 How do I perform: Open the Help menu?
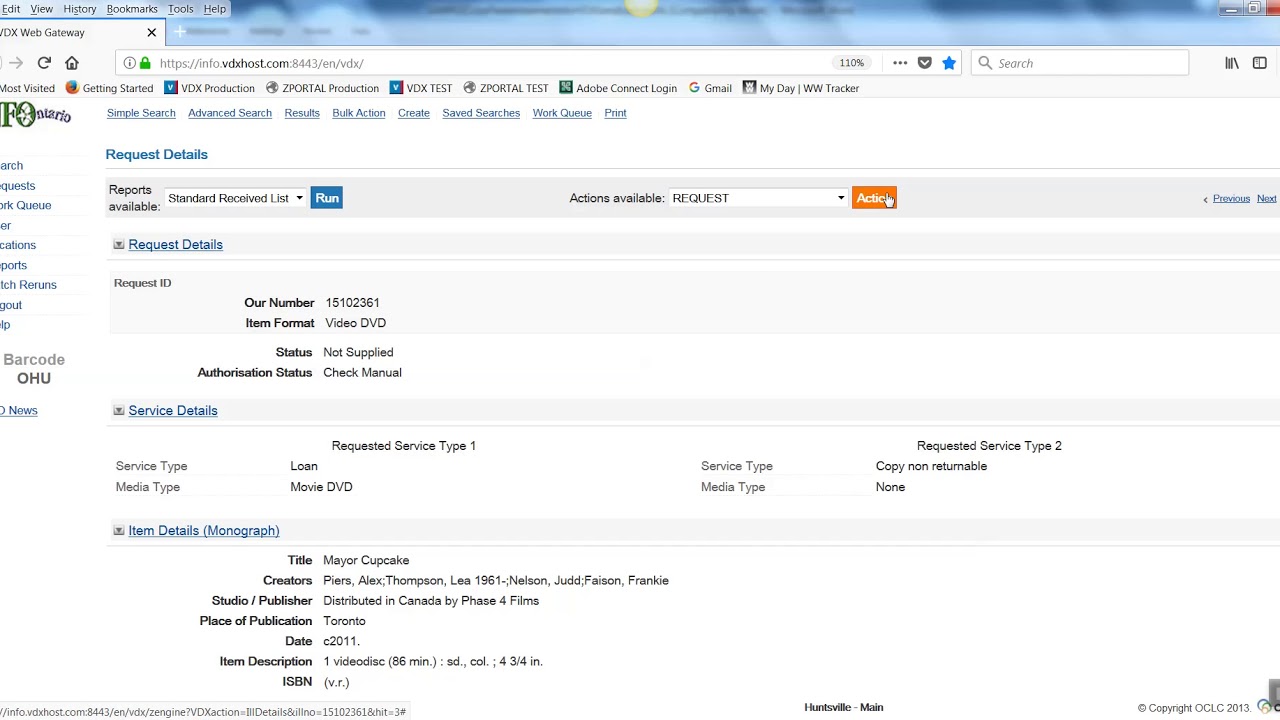point(215,9)
